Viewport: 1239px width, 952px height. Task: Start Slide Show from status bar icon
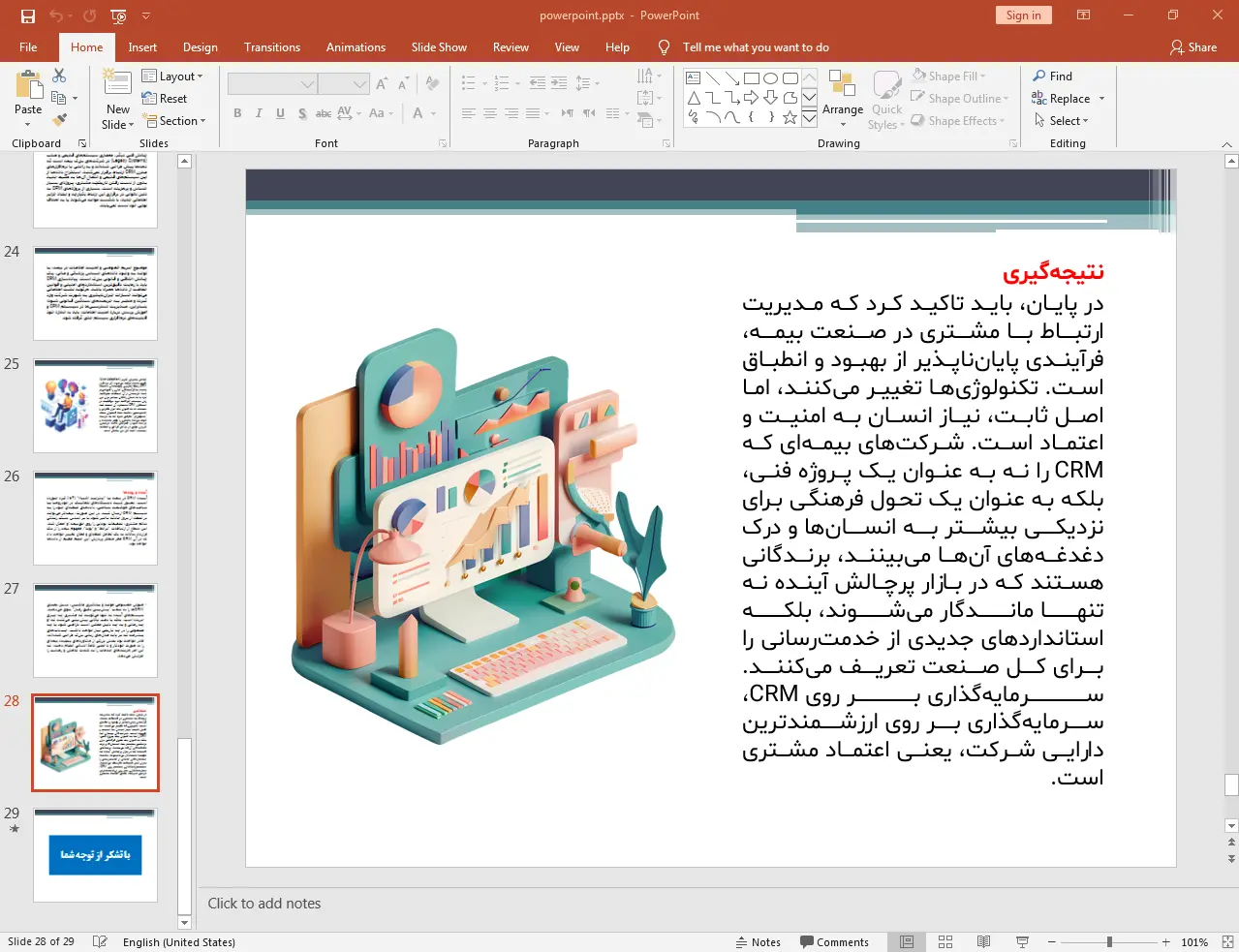[x=1022, y=942]
